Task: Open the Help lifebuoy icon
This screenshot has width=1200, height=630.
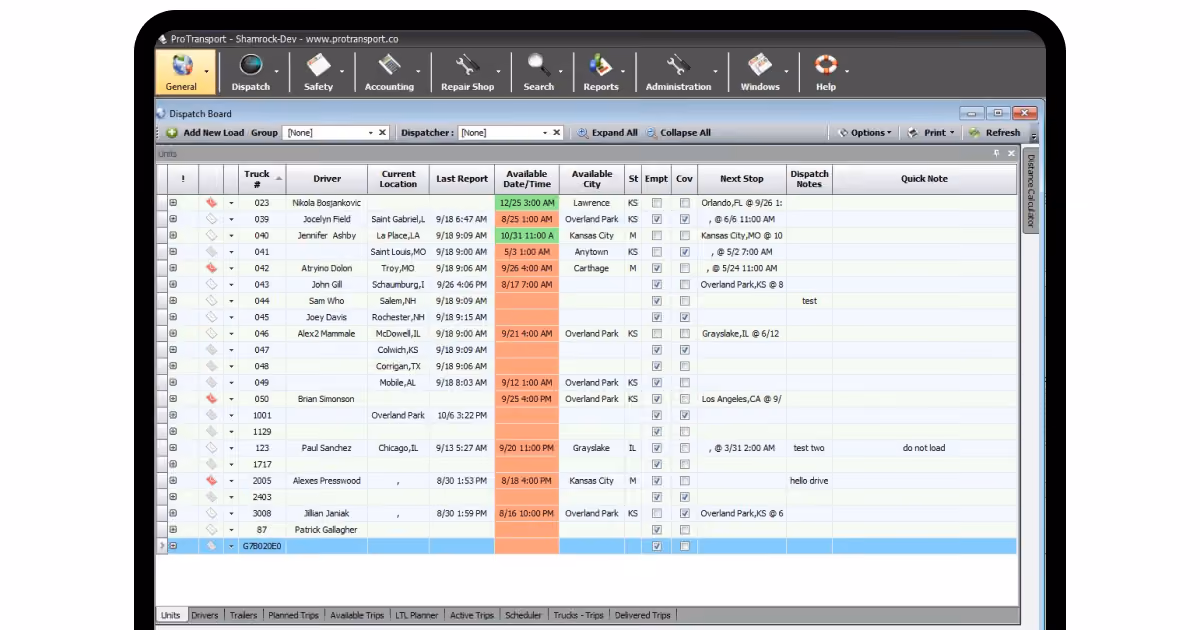Action: pyautogui.click(x=825, y=66)
